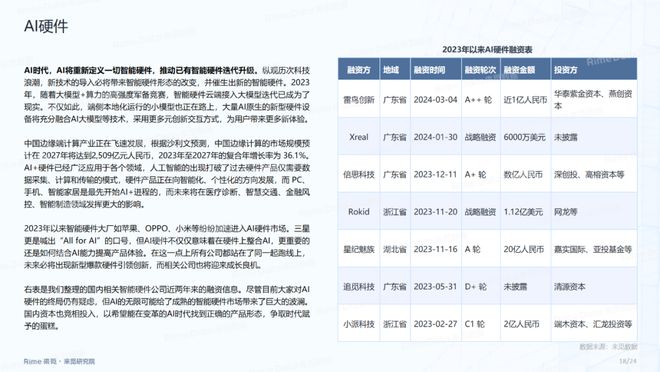This screenshot has height=372, width=660.
Task: Click investor cell 端木资本、汇龙投资等
Action: [x=593, y=324]
